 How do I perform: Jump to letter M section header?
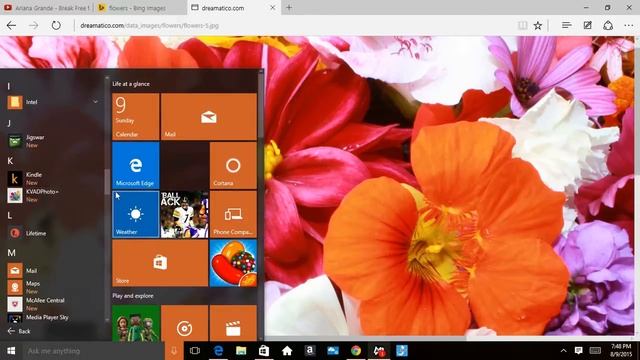11,253
